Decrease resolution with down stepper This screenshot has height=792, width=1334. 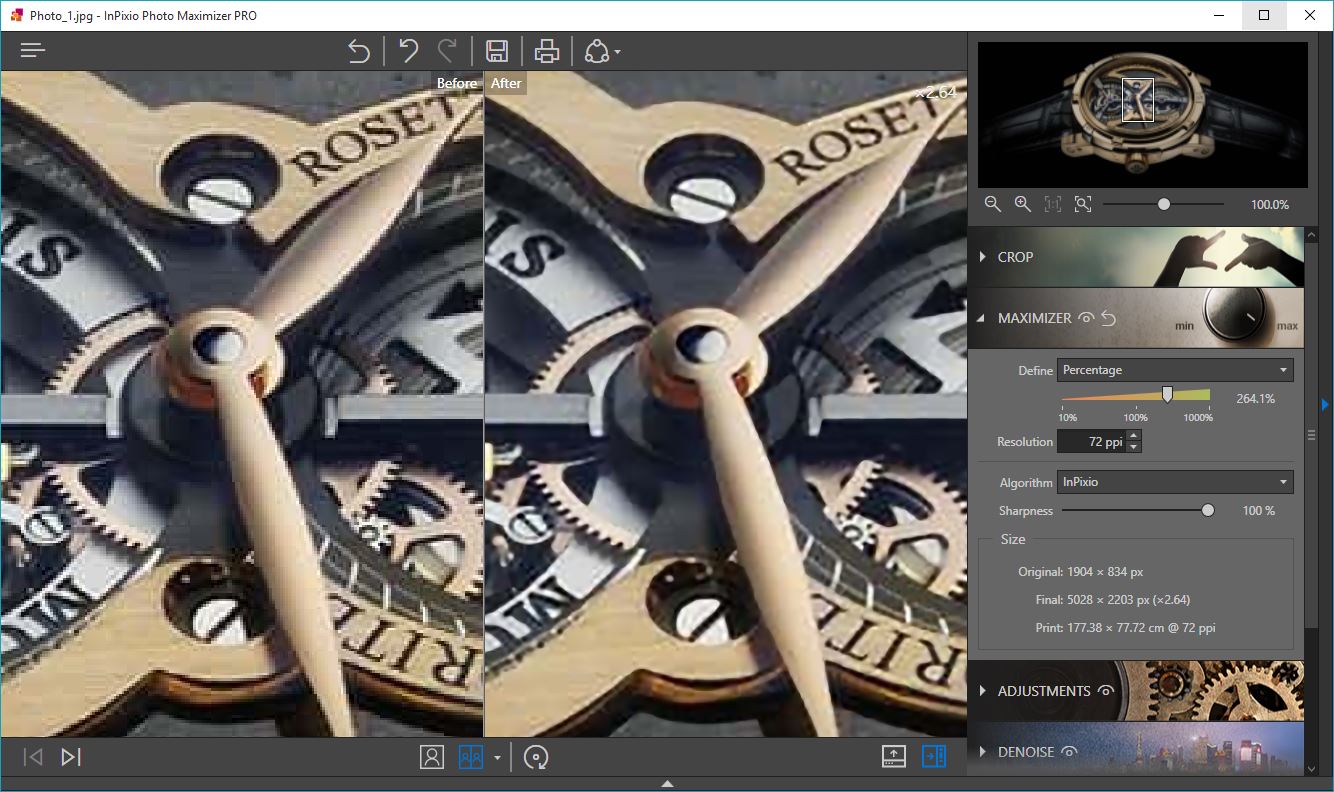(x=1134, y=447)
